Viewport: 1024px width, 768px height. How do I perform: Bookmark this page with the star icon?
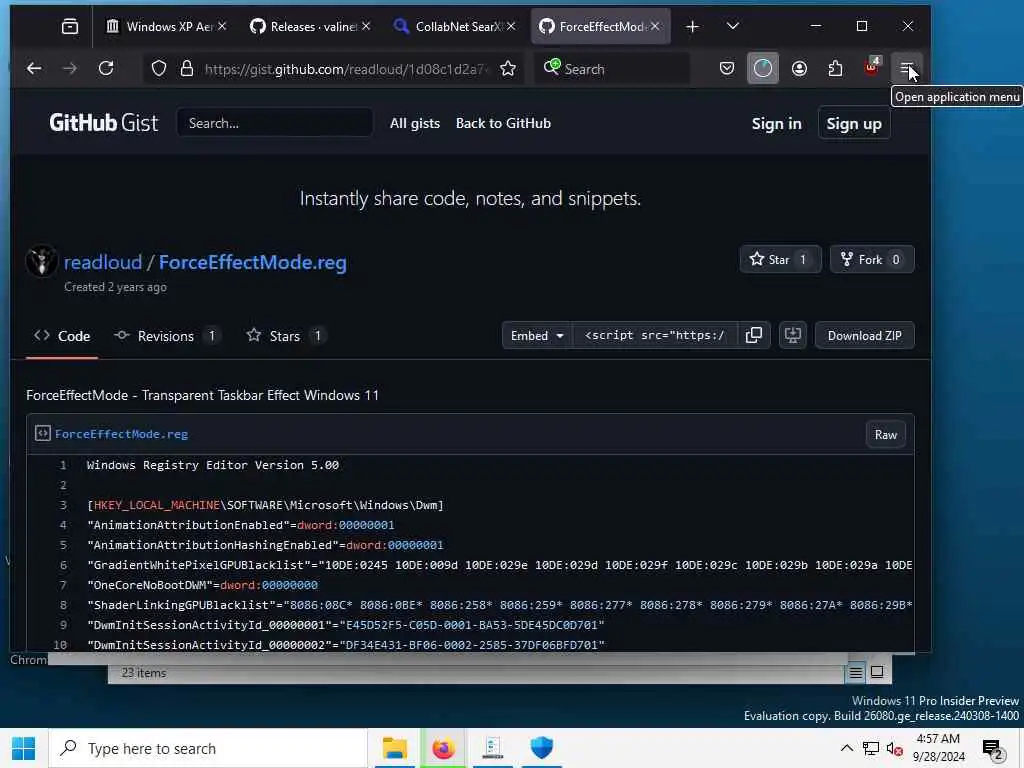508,69
